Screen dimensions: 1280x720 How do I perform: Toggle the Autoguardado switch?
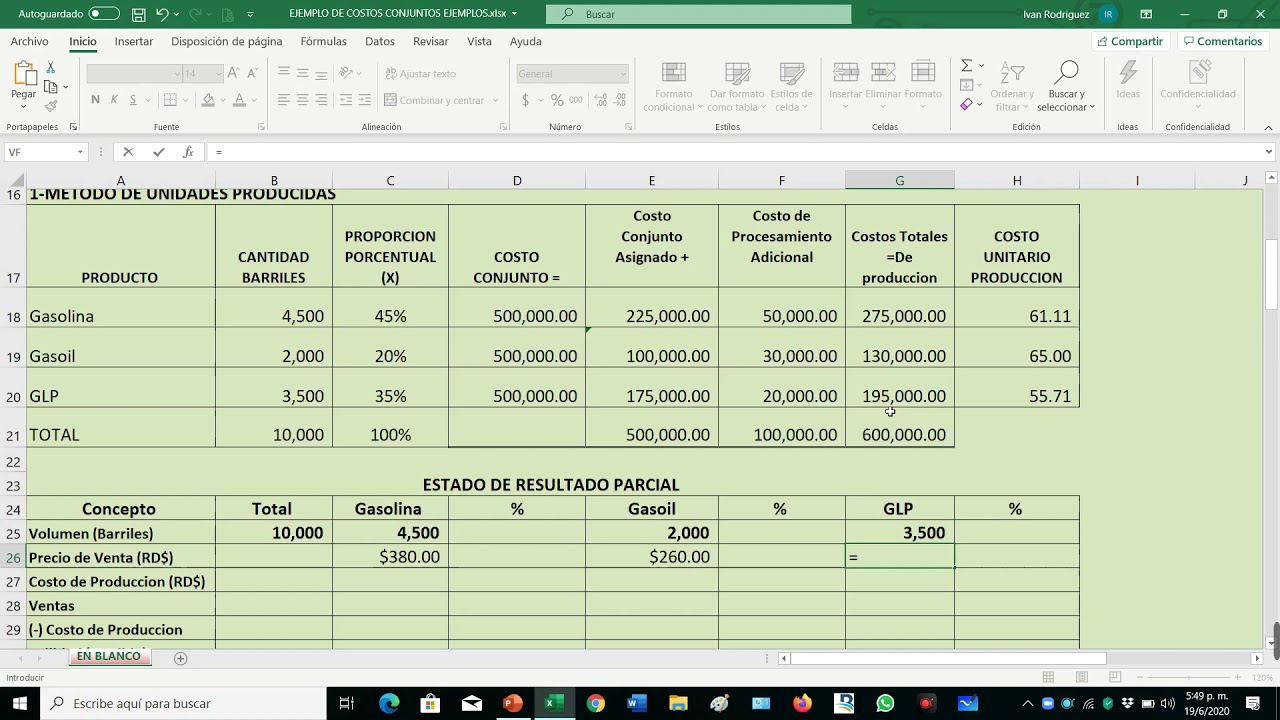point(103,14)
